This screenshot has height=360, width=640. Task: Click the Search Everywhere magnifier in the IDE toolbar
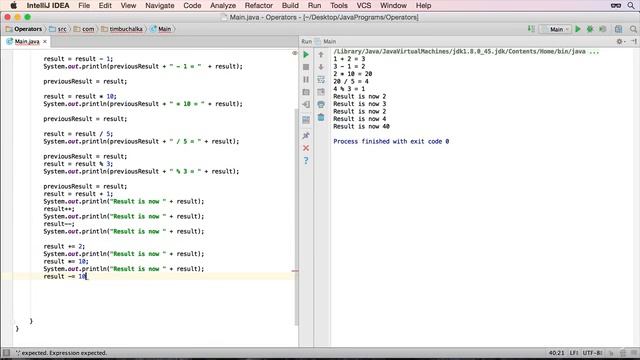point(633,29)
